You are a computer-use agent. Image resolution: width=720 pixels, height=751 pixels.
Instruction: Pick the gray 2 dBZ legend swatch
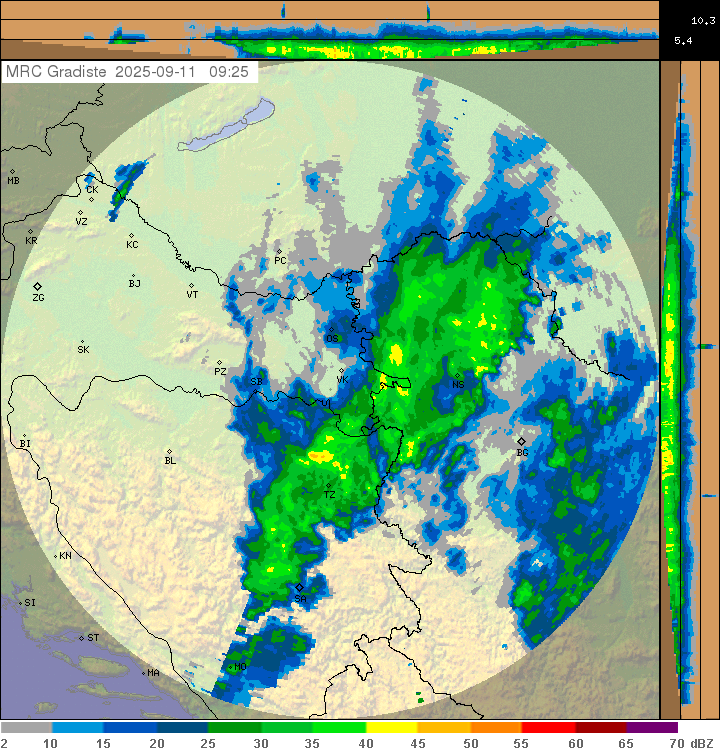click(x=27, y=728)
